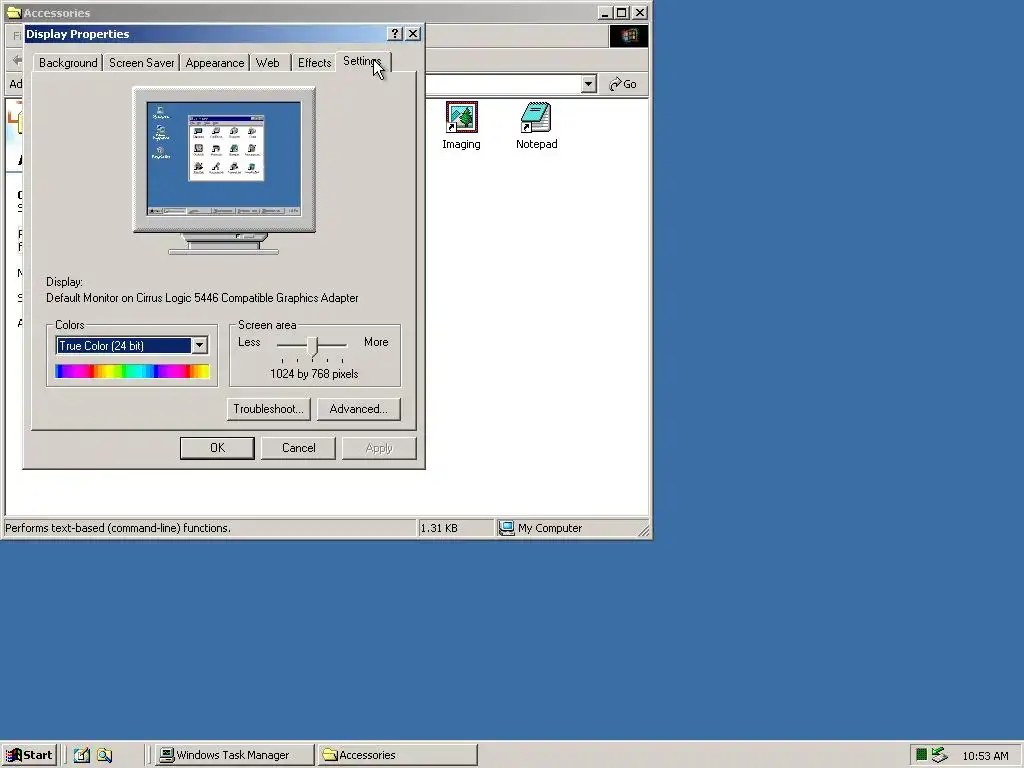
Task: Open Advanced... display settings
Action: (359, 409)
